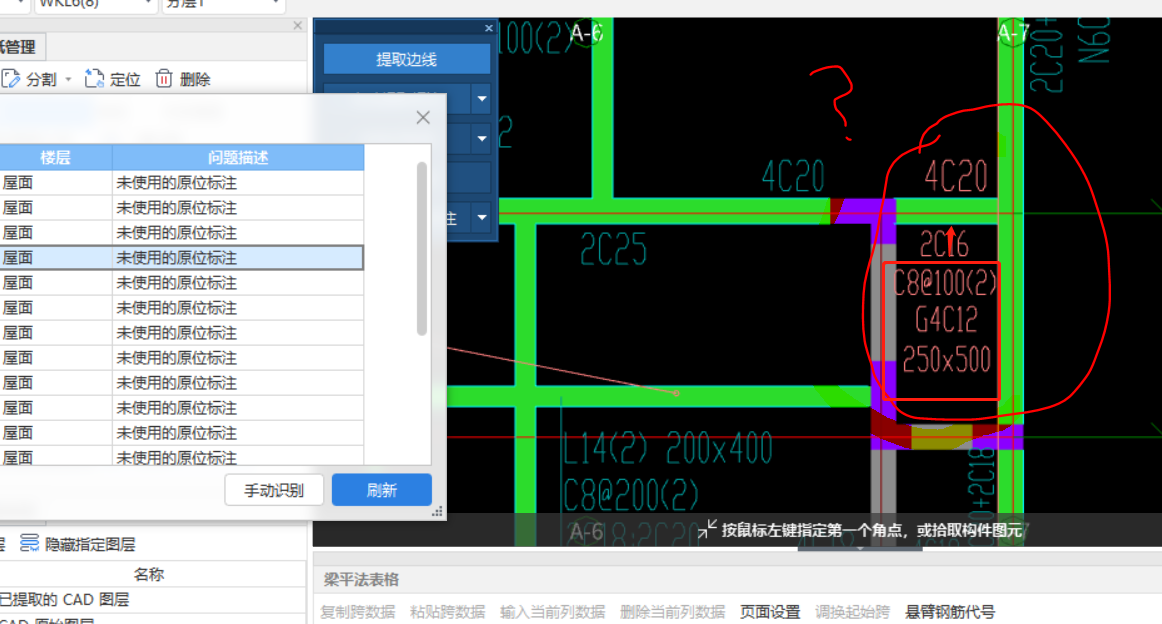Click the L14(2) 200x400 beam label
This screenshot has height=624, width=1162.
click(x=667, y=448)
